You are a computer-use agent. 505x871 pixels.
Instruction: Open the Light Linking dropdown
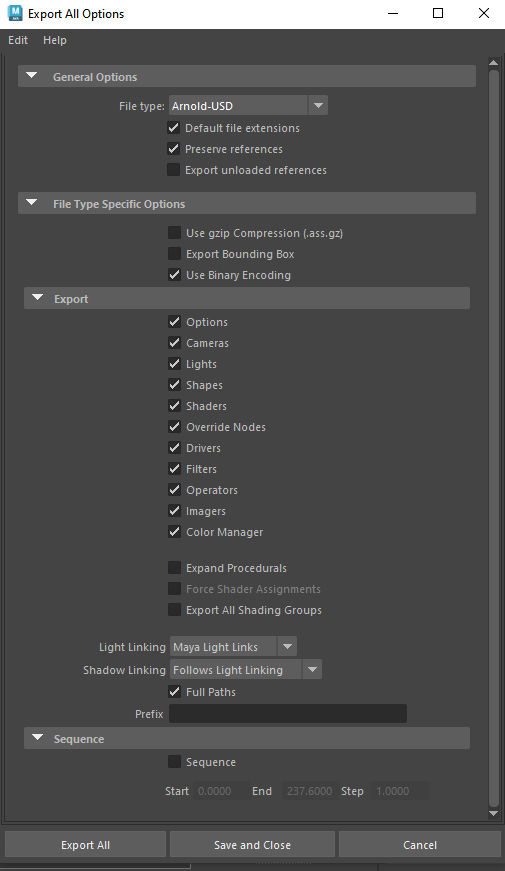coord(233,647)
